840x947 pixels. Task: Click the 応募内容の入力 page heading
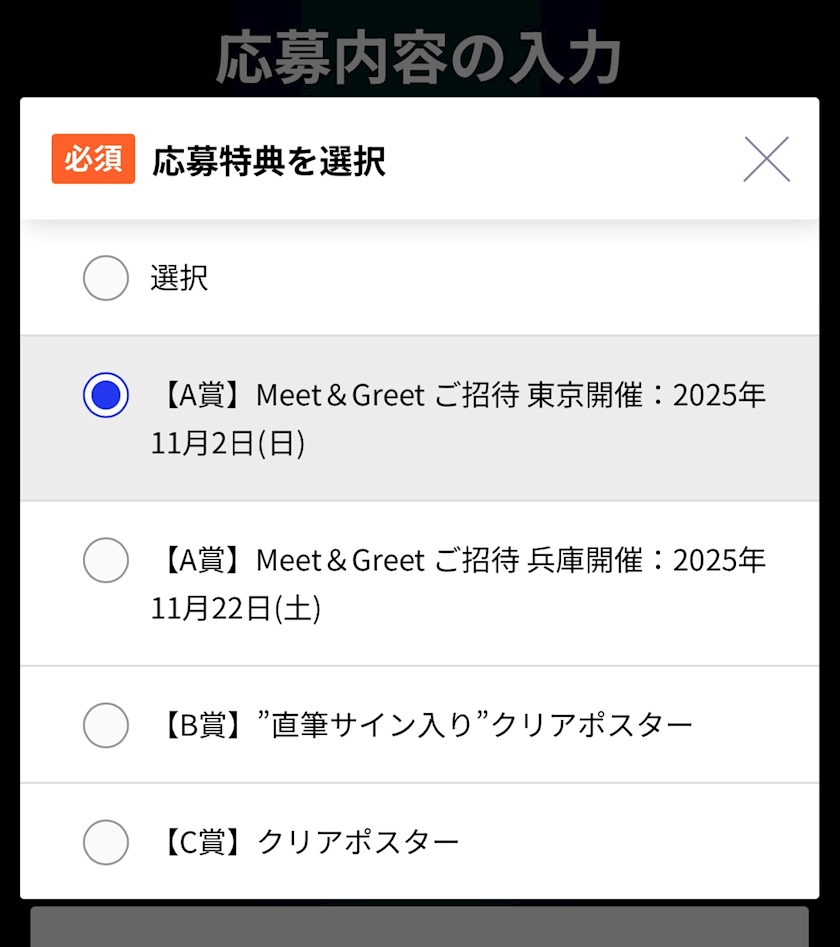coord(419,58)
